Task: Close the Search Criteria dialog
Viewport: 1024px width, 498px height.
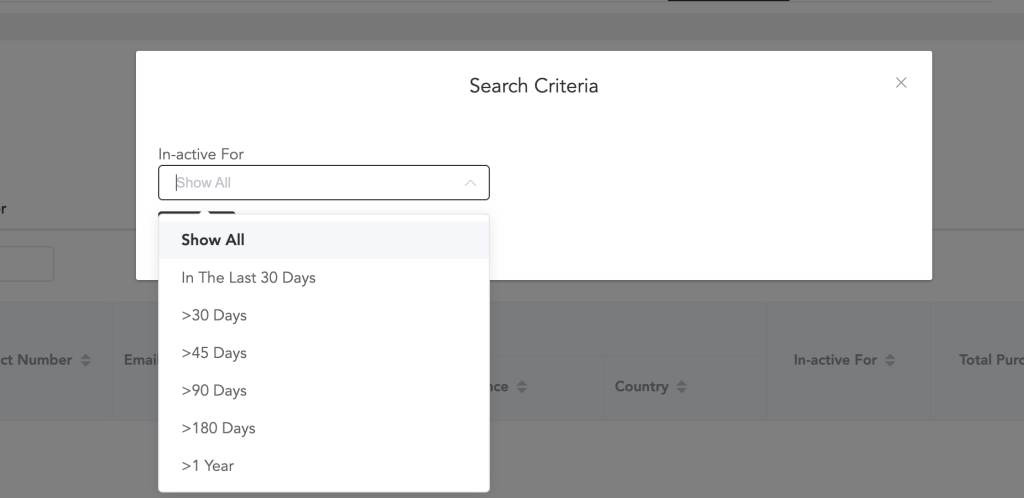Action: pos(901,83)
